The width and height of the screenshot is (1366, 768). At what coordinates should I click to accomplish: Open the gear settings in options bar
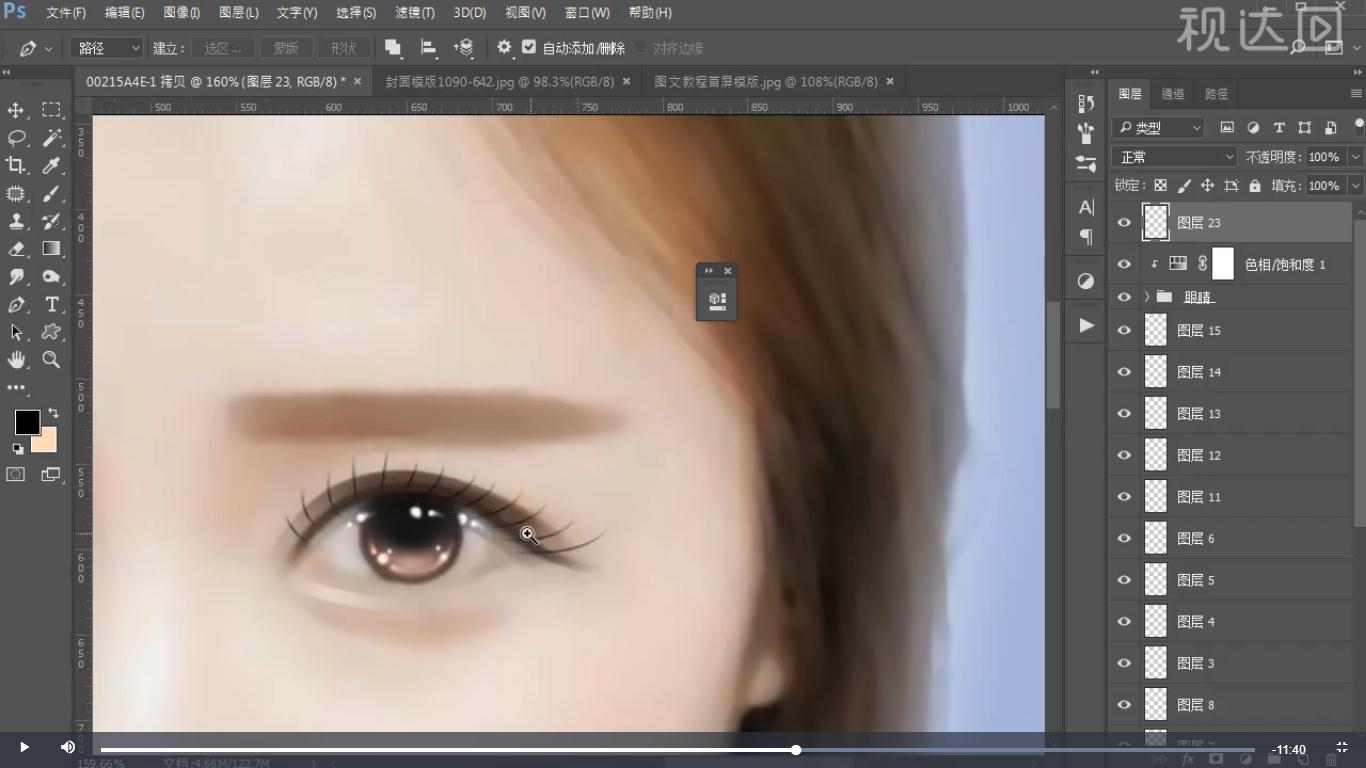click(x=504, y=48)
